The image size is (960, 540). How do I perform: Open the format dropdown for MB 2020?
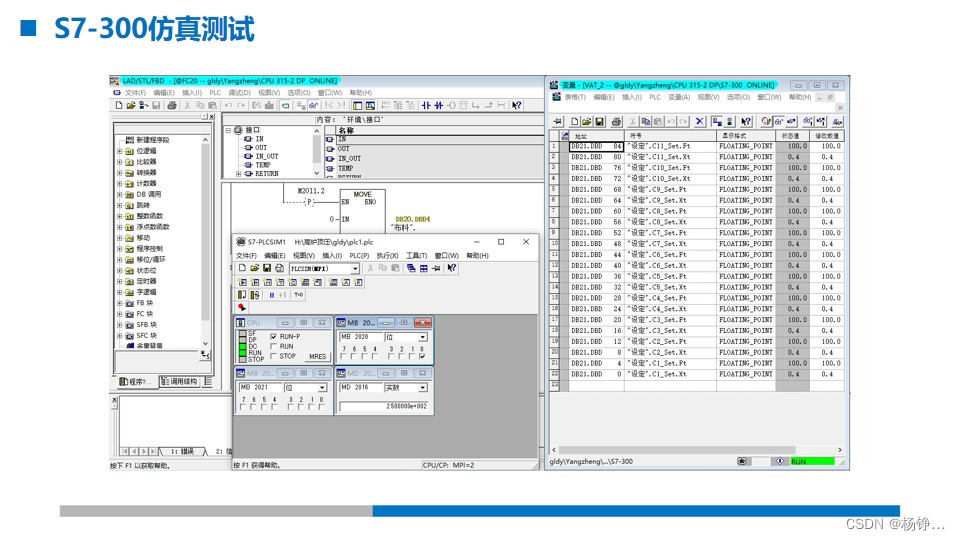click(x=422, y=337)
